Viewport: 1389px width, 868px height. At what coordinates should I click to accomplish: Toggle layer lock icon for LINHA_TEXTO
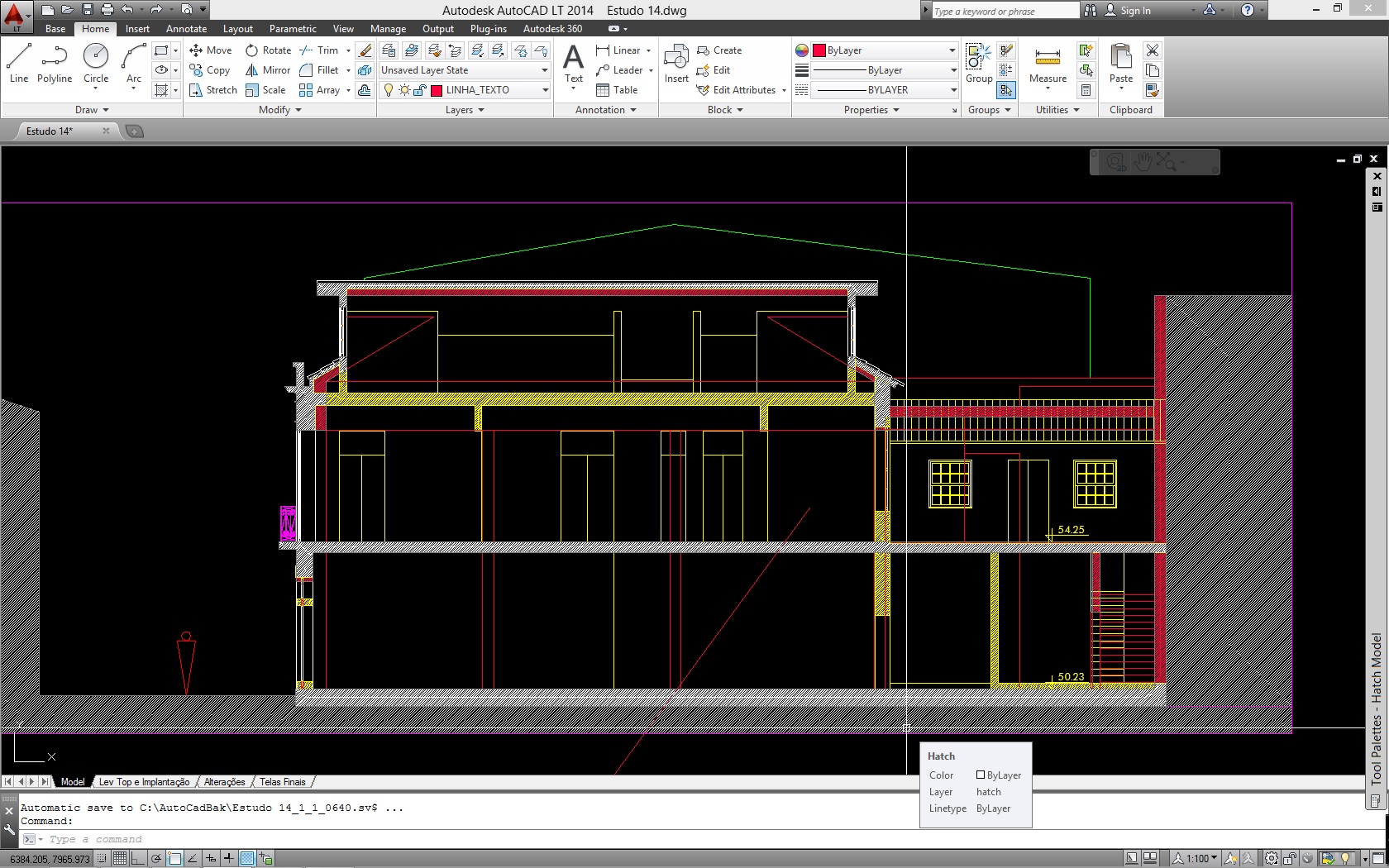[419, 90]
